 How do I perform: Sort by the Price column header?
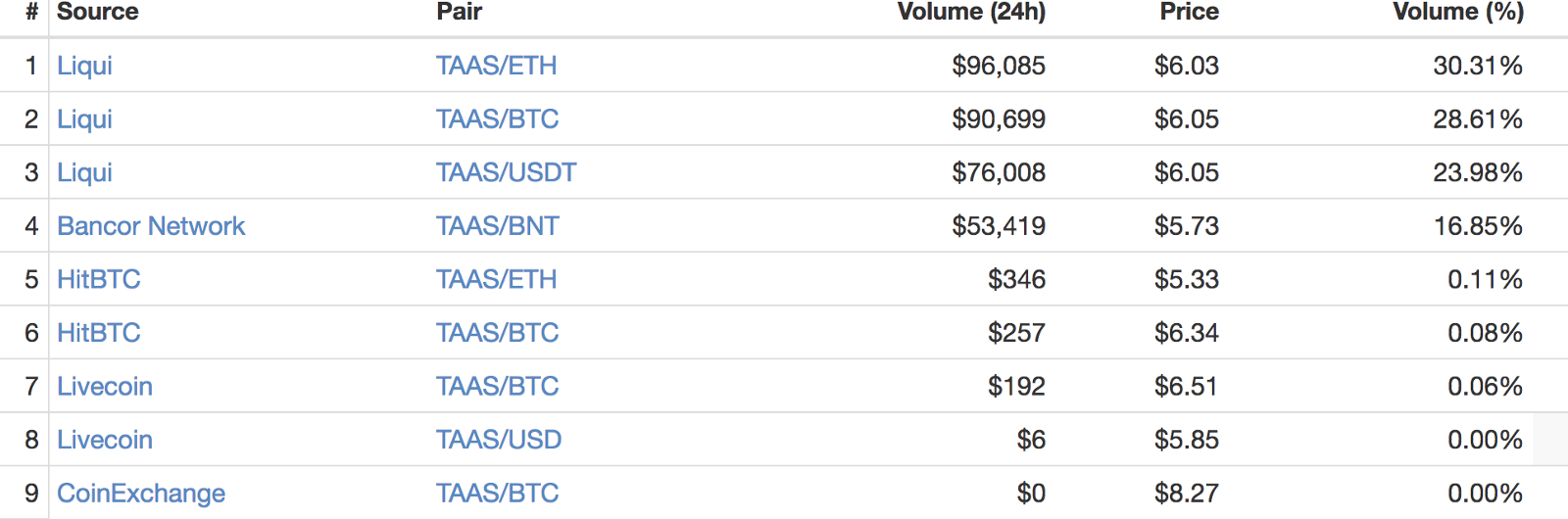pos(1189,12)
